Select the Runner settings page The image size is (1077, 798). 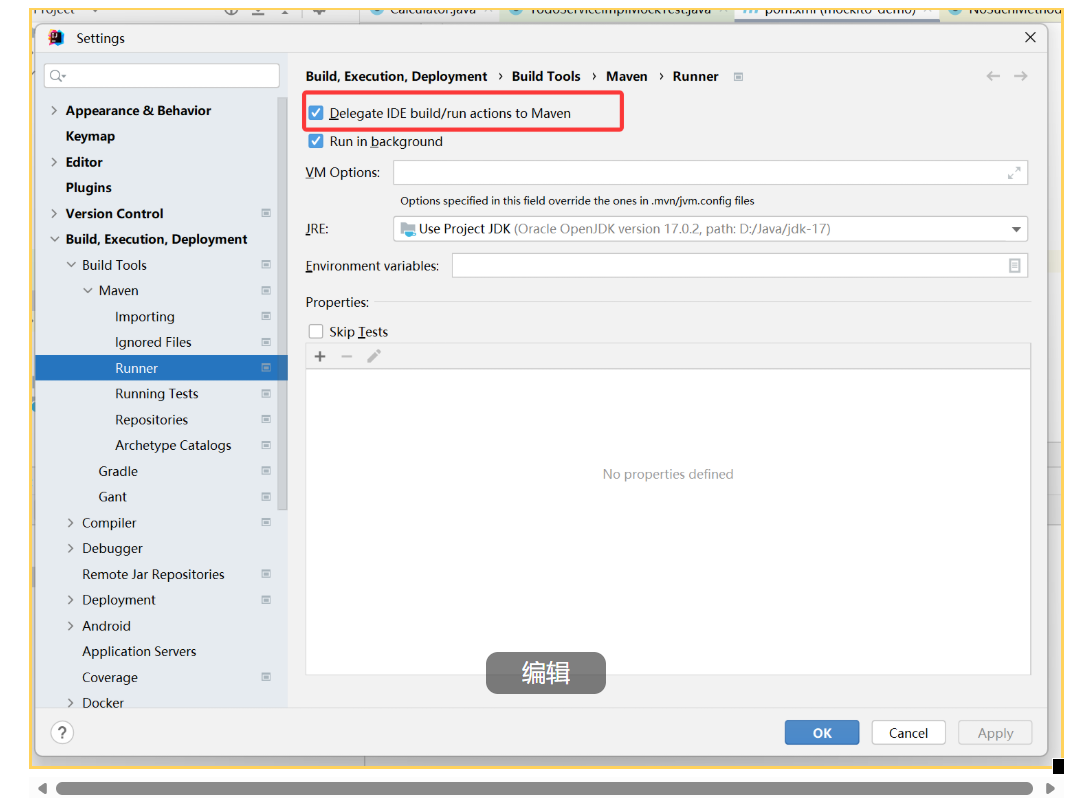tap(161, 368)
